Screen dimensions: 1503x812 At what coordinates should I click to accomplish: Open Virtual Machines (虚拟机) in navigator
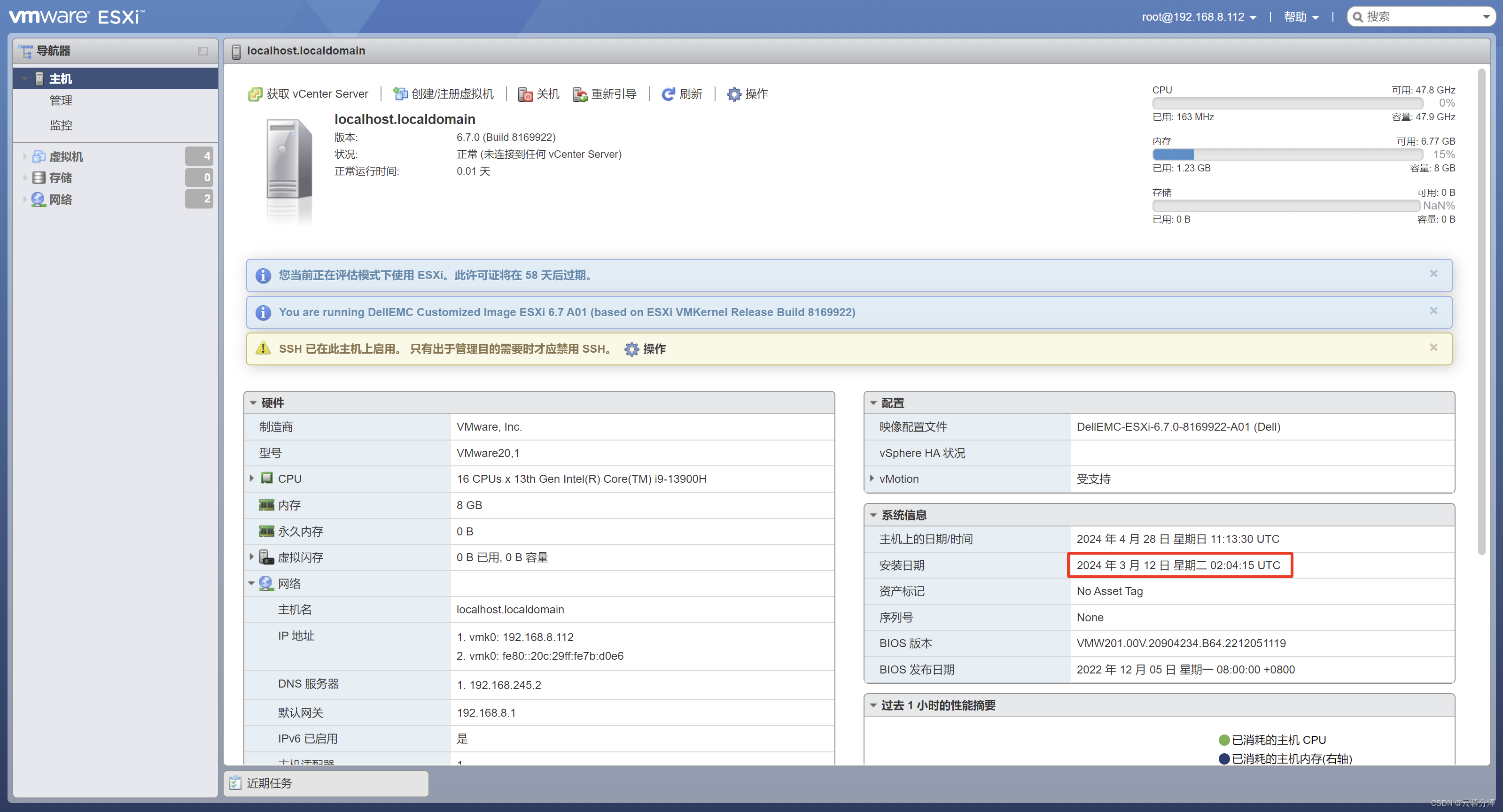pyautogui.click(x=66, y=156)
